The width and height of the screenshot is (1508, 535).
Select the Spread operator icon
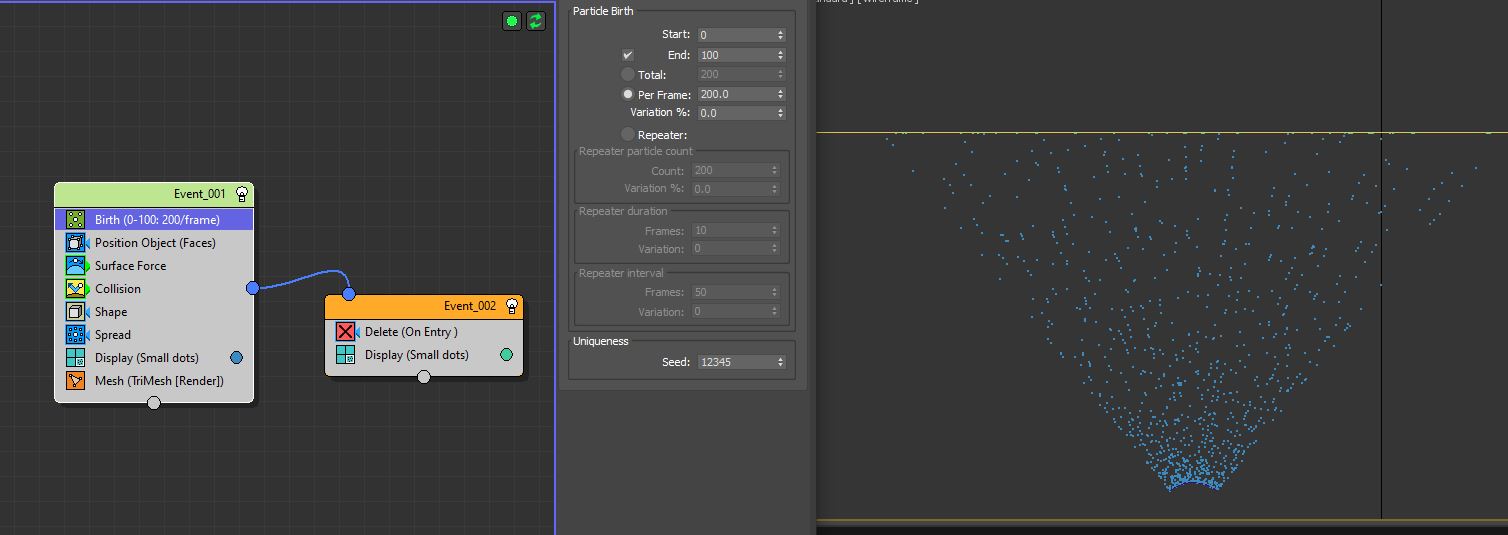76,335
